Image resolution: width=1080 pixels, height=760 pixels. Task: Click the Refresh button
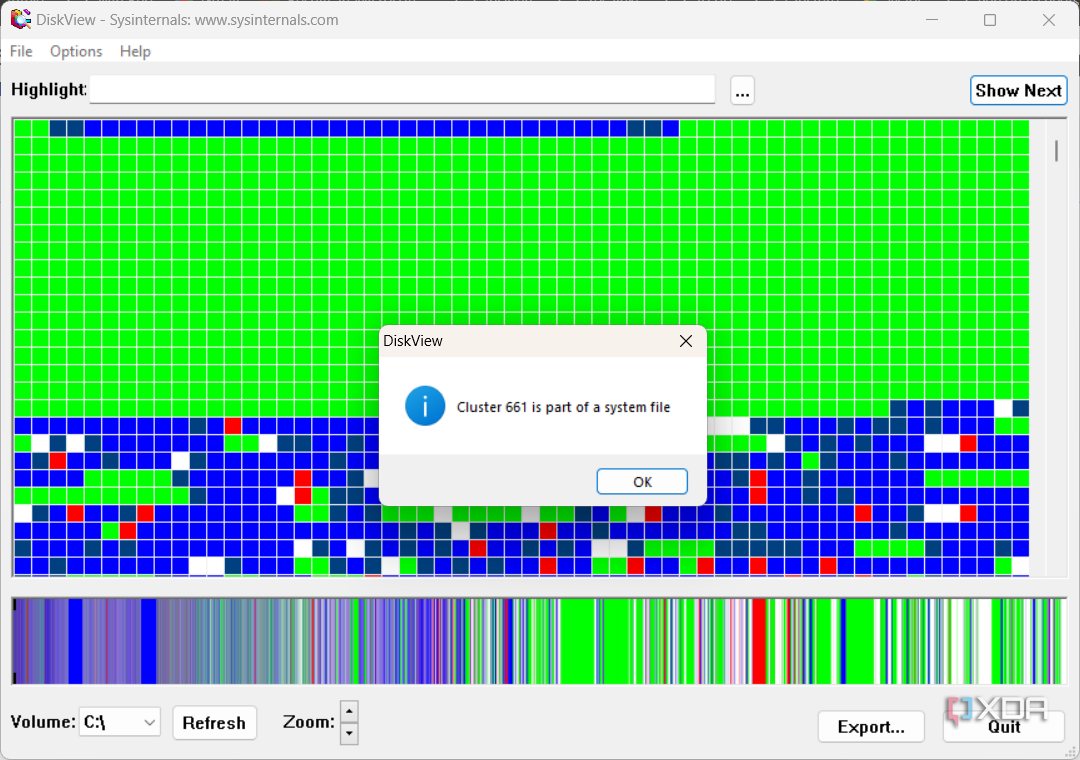coord(214,723)
